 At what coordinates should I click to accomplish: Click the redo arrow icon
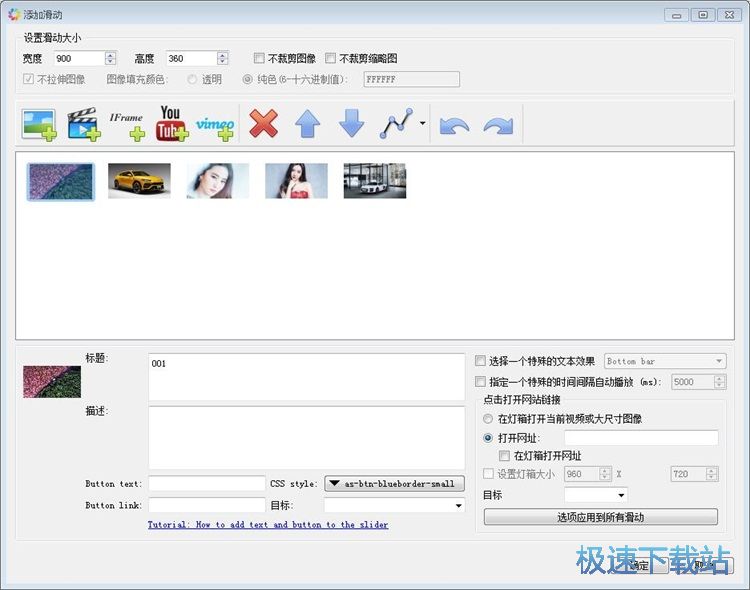(497, 124)
